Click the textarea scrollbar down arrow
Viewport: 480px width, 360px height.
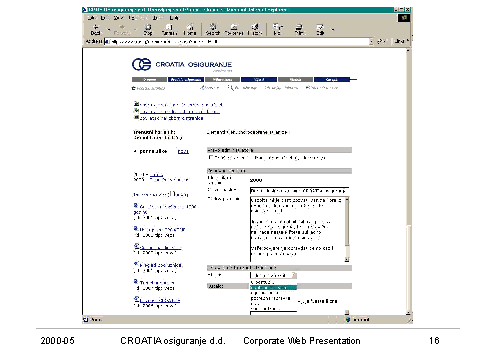click(x=347, y=259)
